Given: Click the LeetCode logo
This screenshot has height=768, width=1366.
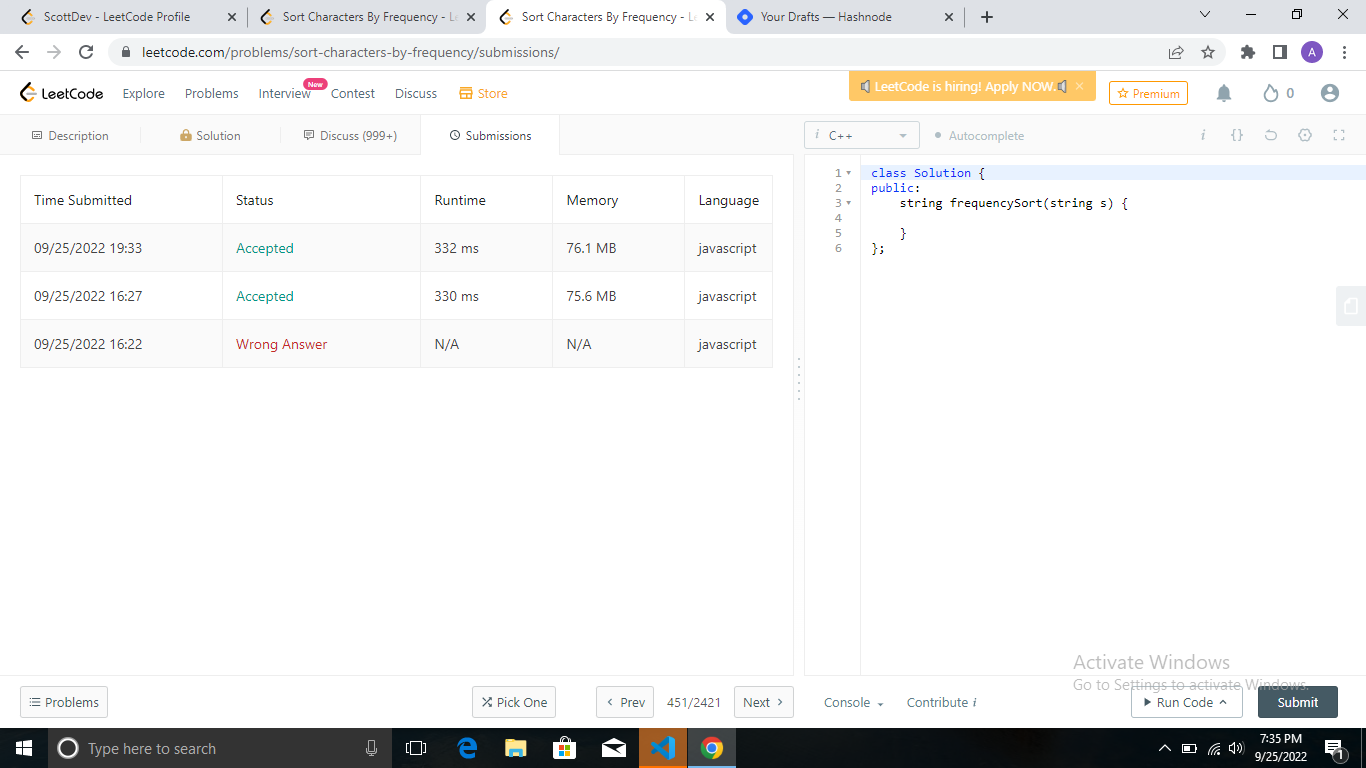Looking at the screenshot, I should [62, 93].
